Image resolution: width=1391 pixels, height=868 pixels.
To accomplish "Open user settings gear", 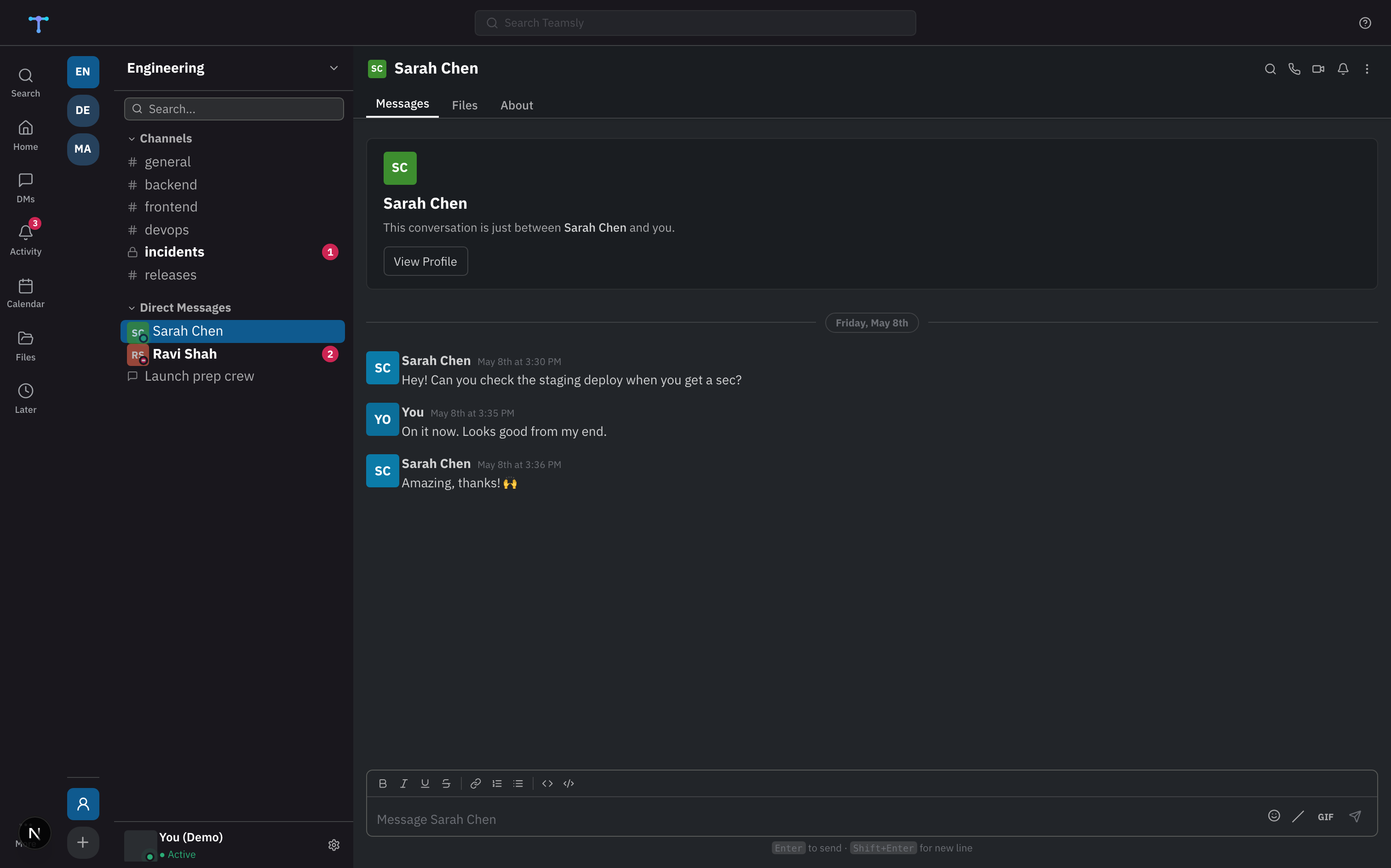I will click(x=333, y=845).
